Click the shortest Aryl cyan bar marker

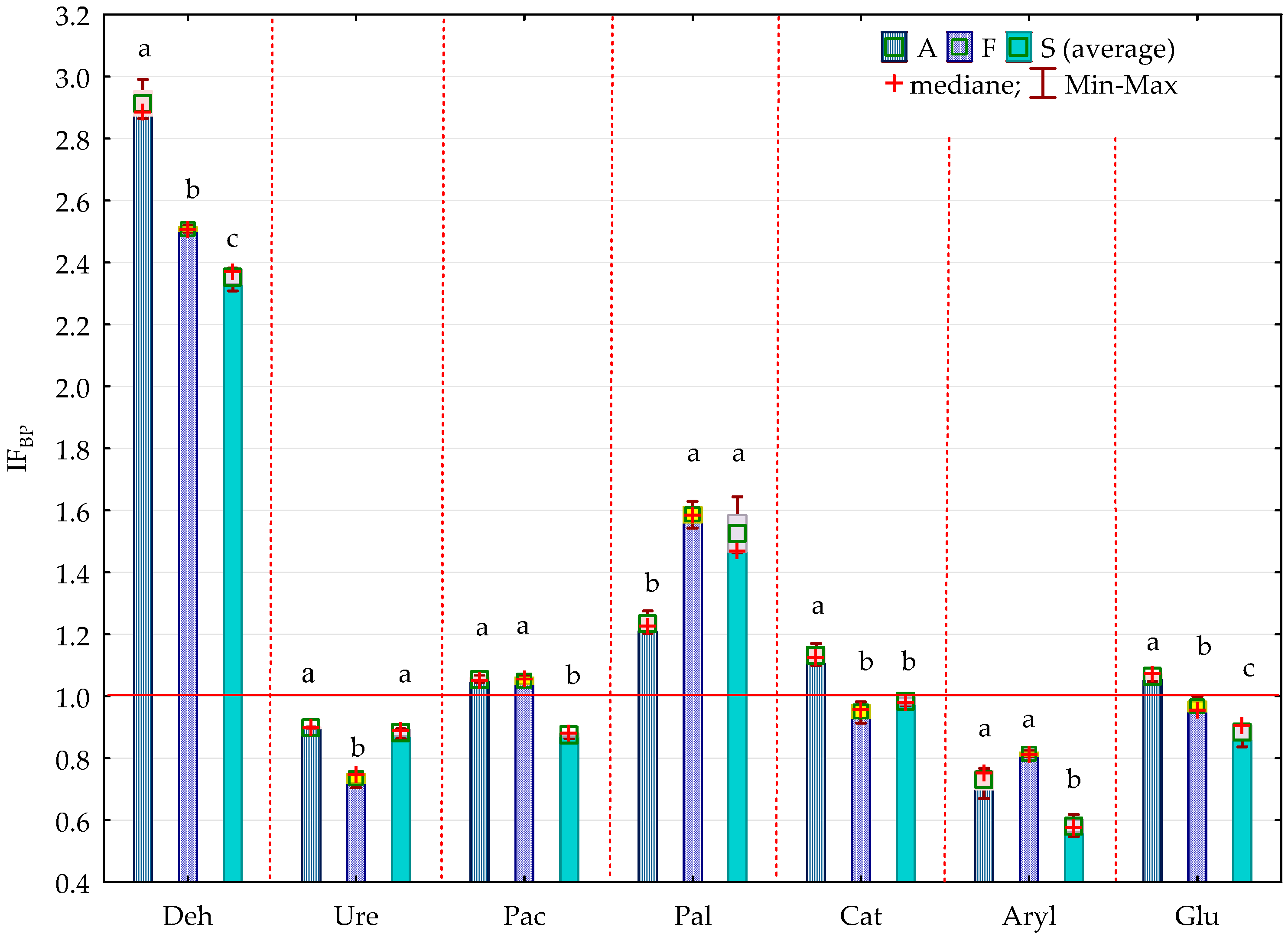click(x=1073, y=826)
